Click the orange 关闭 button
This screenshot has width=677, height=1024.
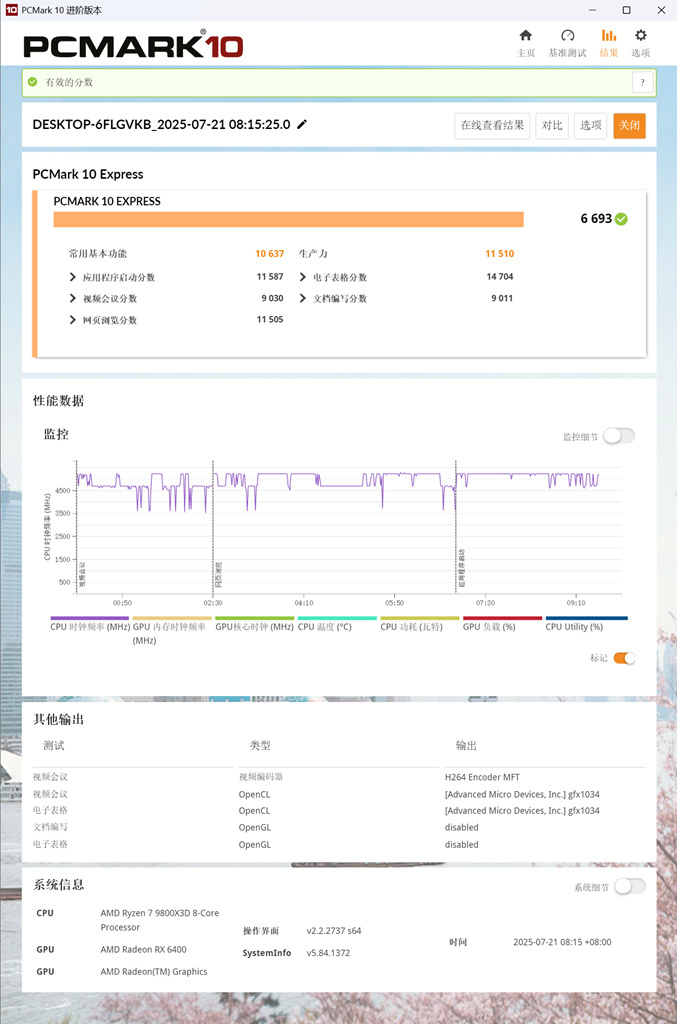point(629,125)
